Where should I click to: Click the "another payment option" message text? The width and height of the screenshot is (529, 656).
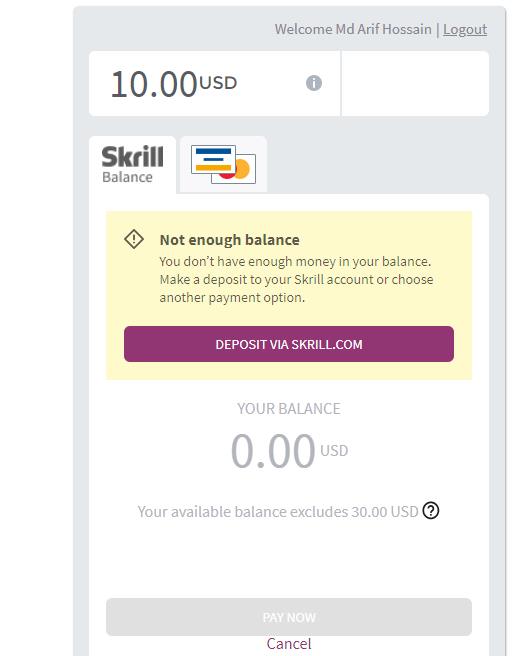coord(232,297)
